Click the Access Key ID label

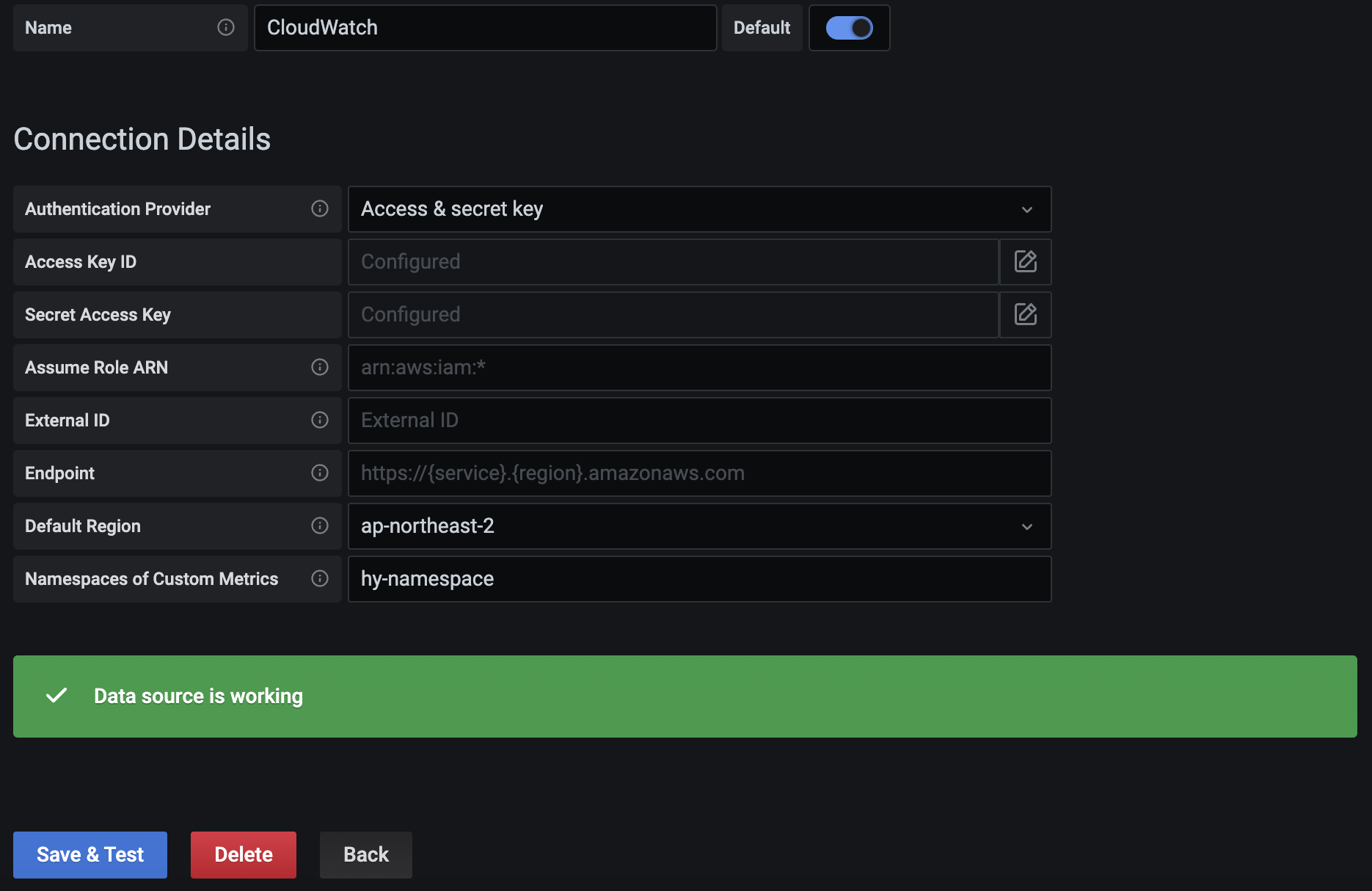[81, 262]
